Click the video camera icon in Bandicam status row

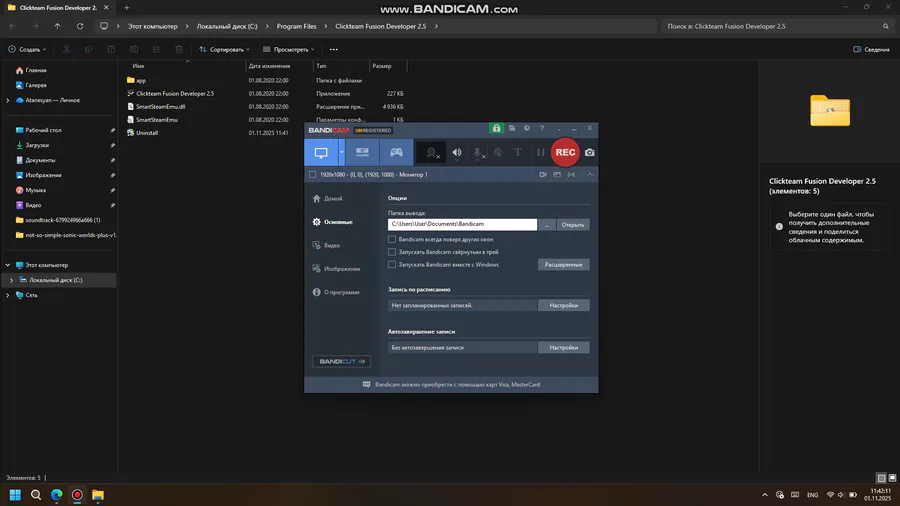[x=542, y=174]
